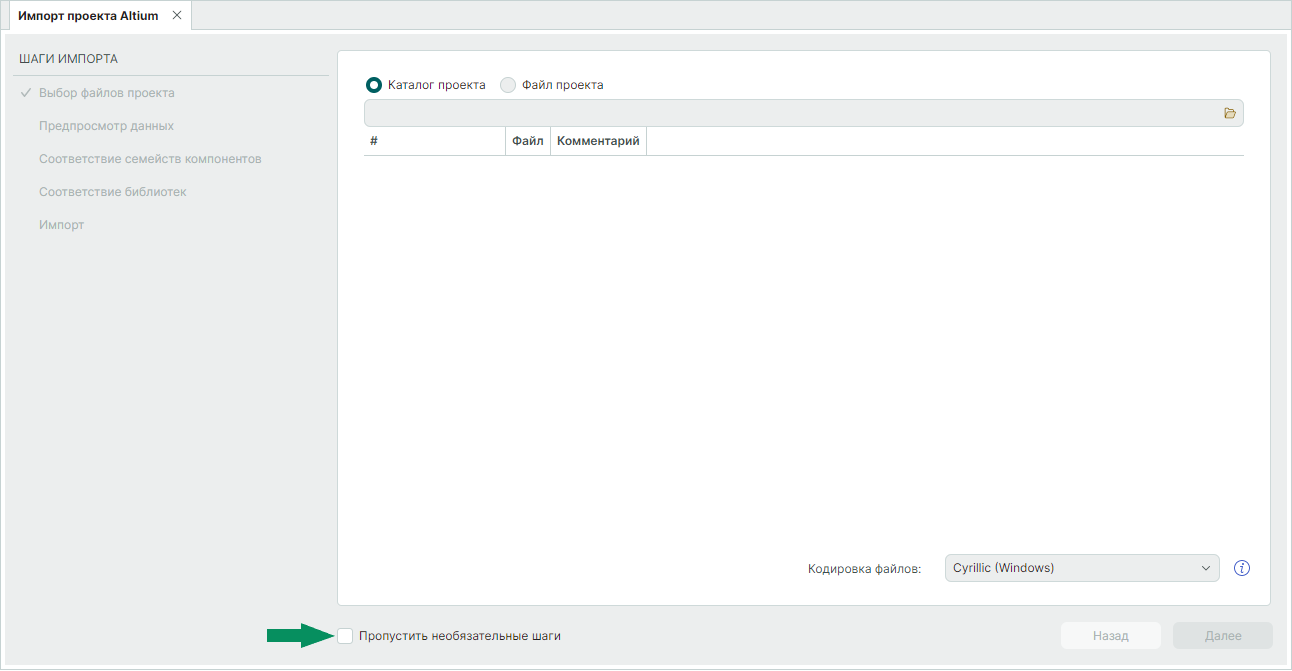
Task: Select the Файл проекта radio button
Action: point(508,85)
